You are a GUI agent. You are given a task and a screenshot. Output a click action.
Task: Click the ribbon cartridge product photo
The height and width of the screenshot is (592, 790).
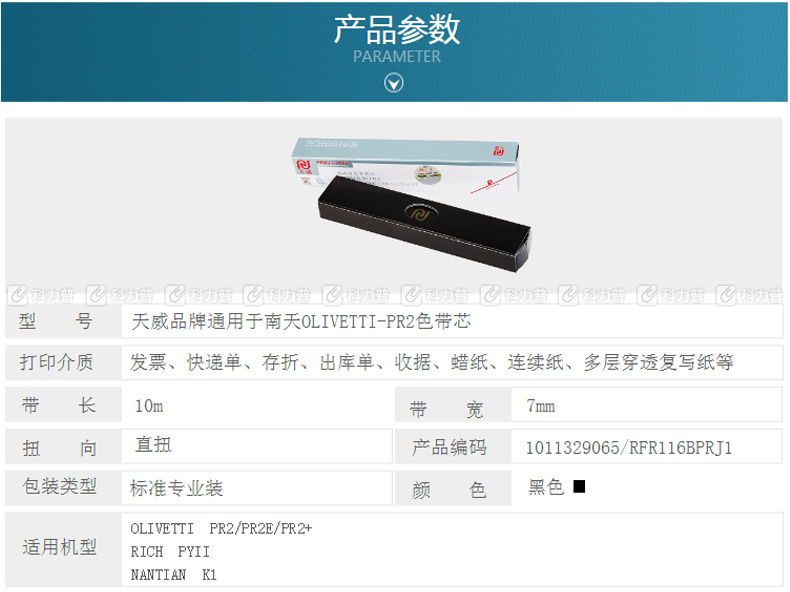click(x=412, y=204)
